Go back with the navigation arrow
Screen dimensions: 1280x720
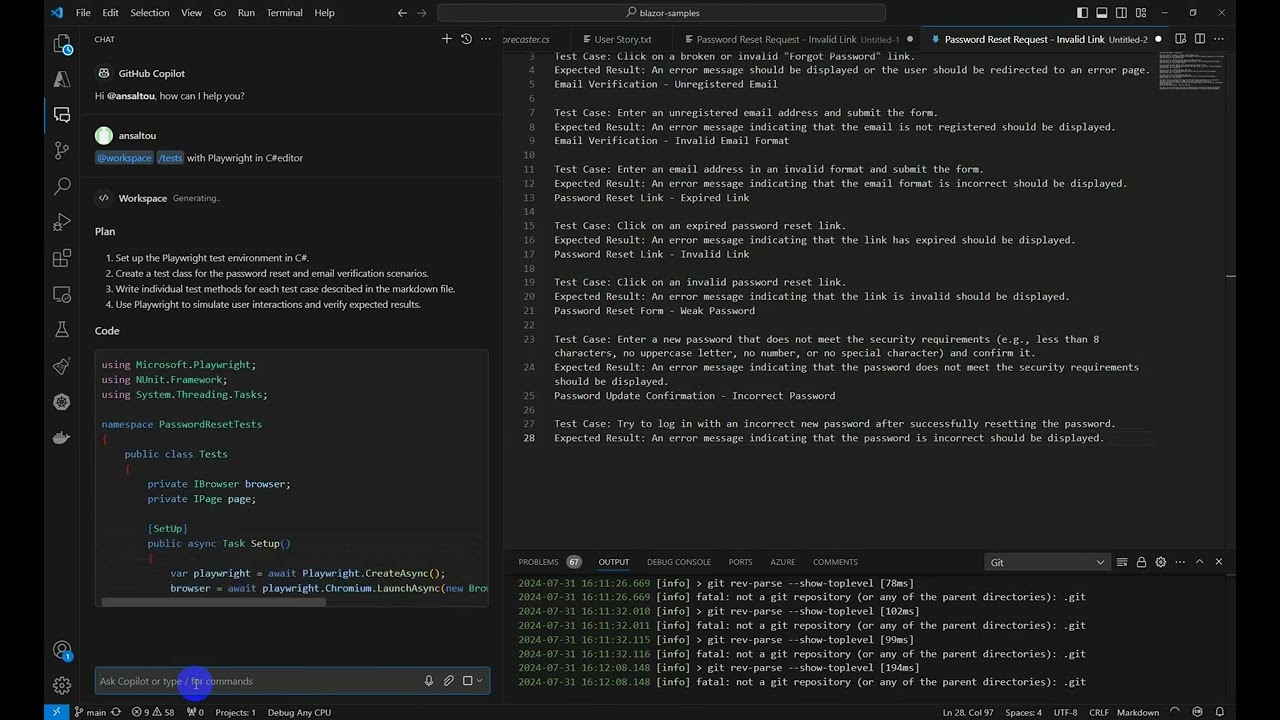pos(402,13)
